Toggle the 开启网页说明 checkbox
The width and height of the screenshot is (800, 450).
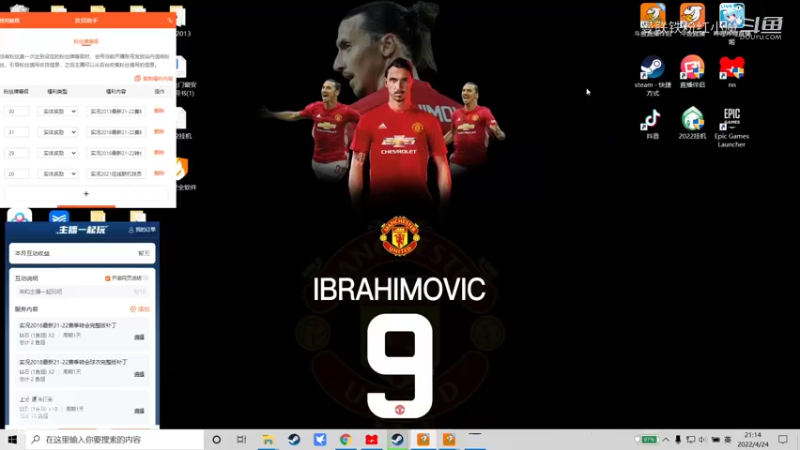point(108,279)
